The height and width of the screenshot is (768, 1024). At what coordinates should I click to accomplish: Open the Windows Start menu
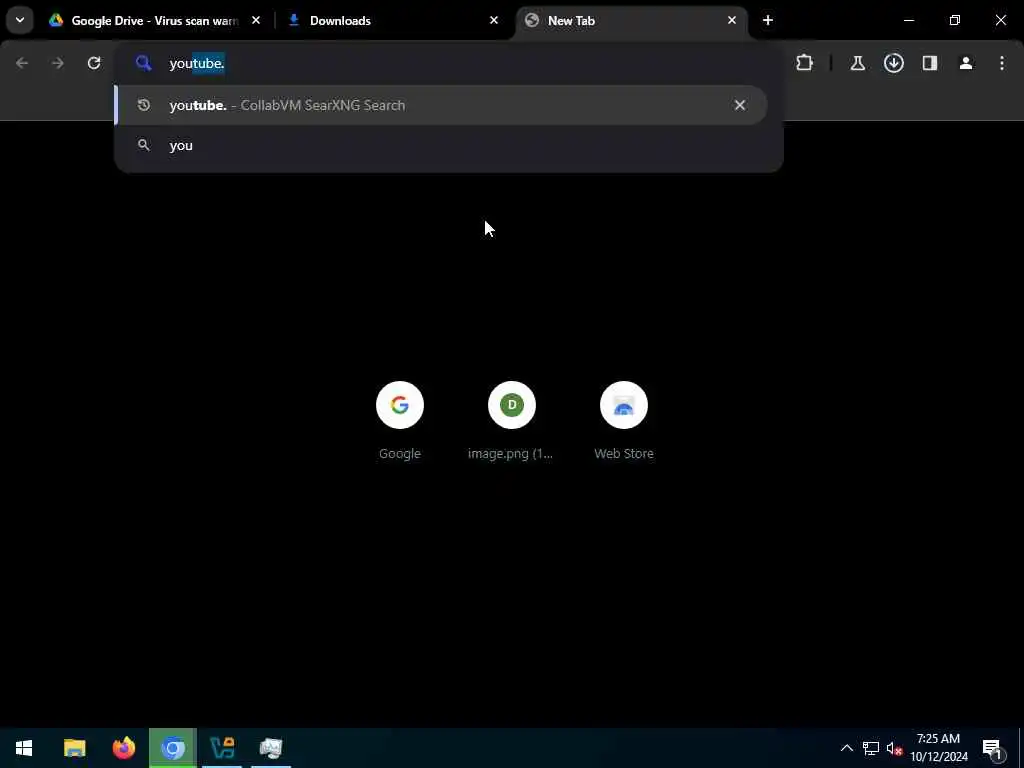(24, 748)
